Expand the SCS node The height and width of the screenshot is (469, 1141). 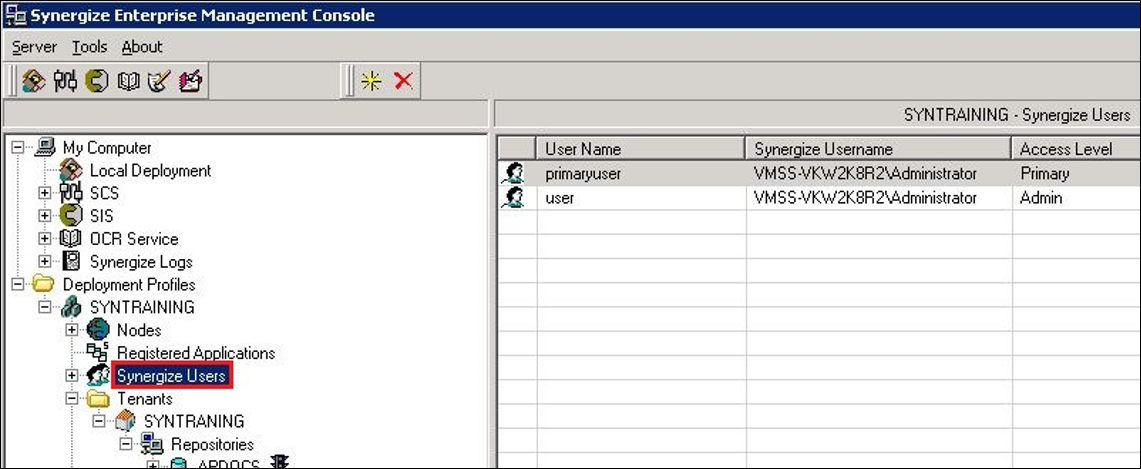(x=44, y=193)
